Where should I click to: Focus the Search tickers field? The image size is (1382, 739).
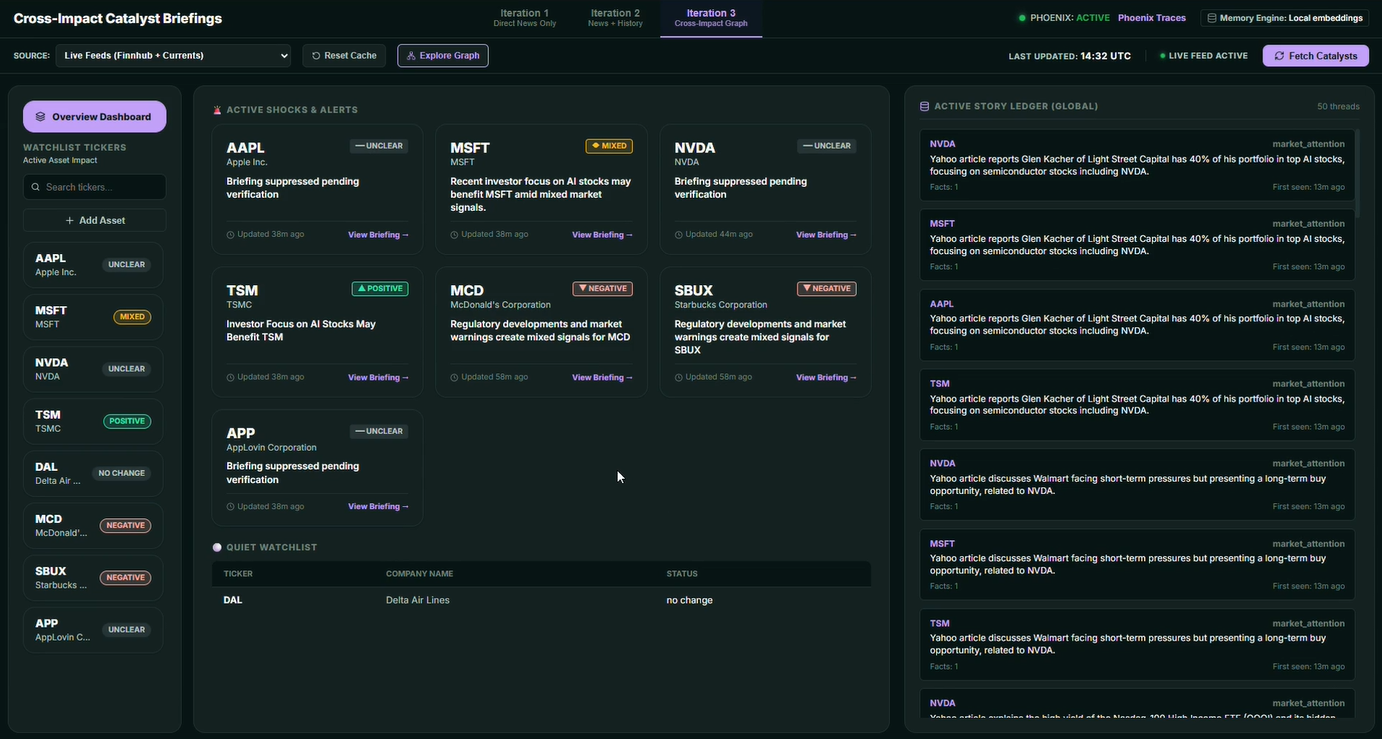coord(95,187)
